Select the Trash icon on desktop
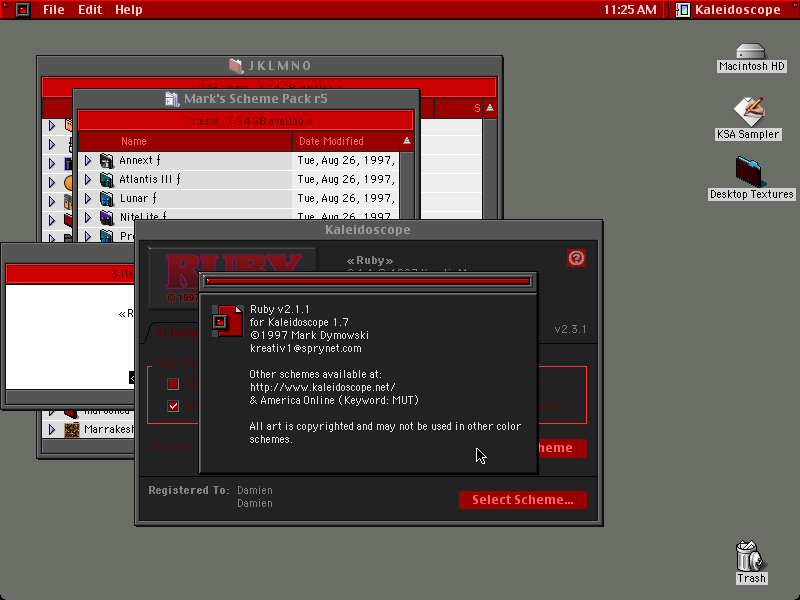 [750, 556]
